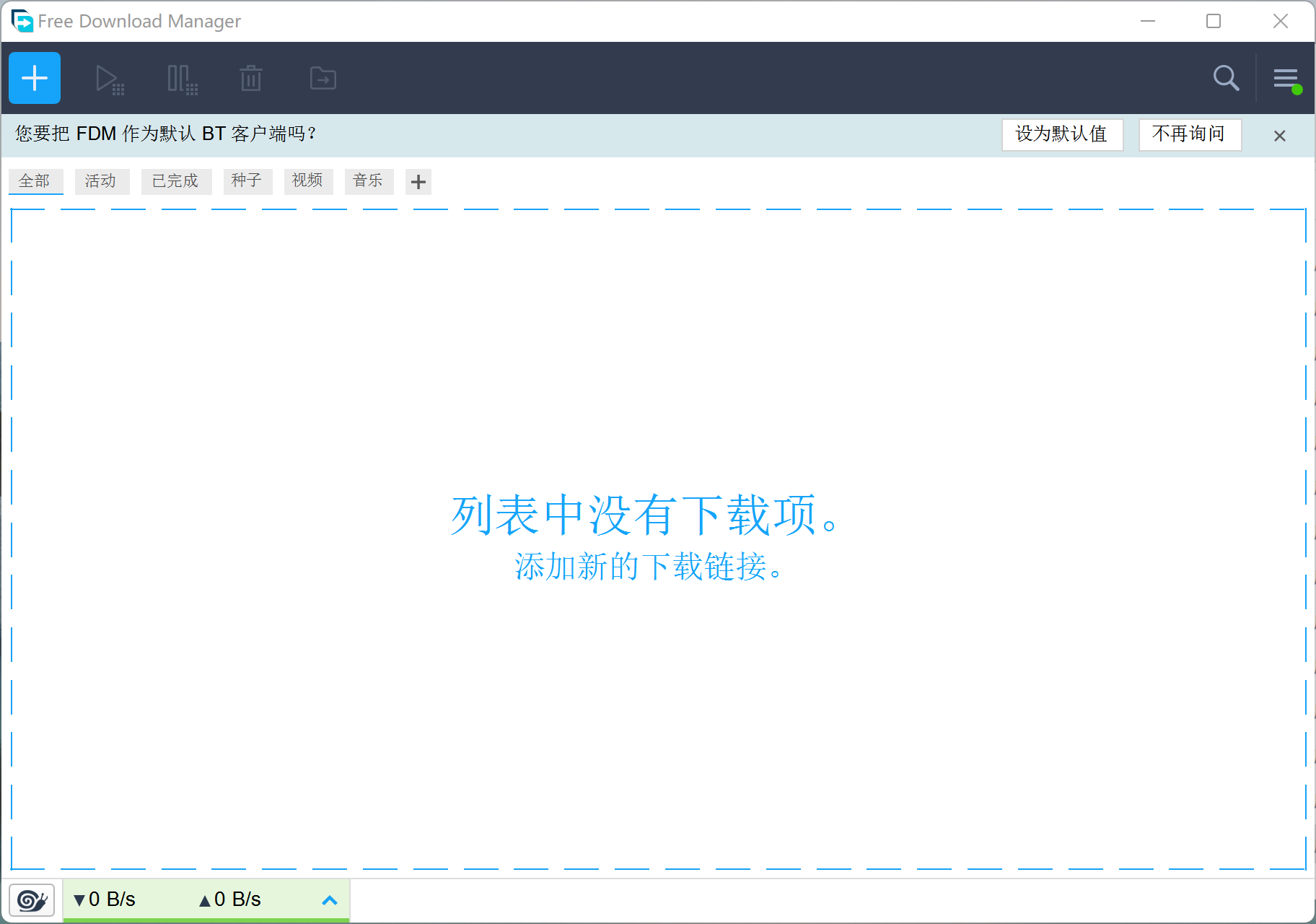The image size is (1316, 924).
Task: Resume downloads using the play icon
Action: 109,78
